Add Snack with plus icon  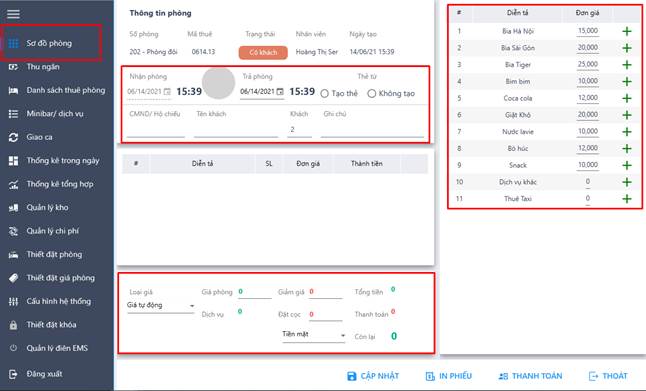pos(627,165)
